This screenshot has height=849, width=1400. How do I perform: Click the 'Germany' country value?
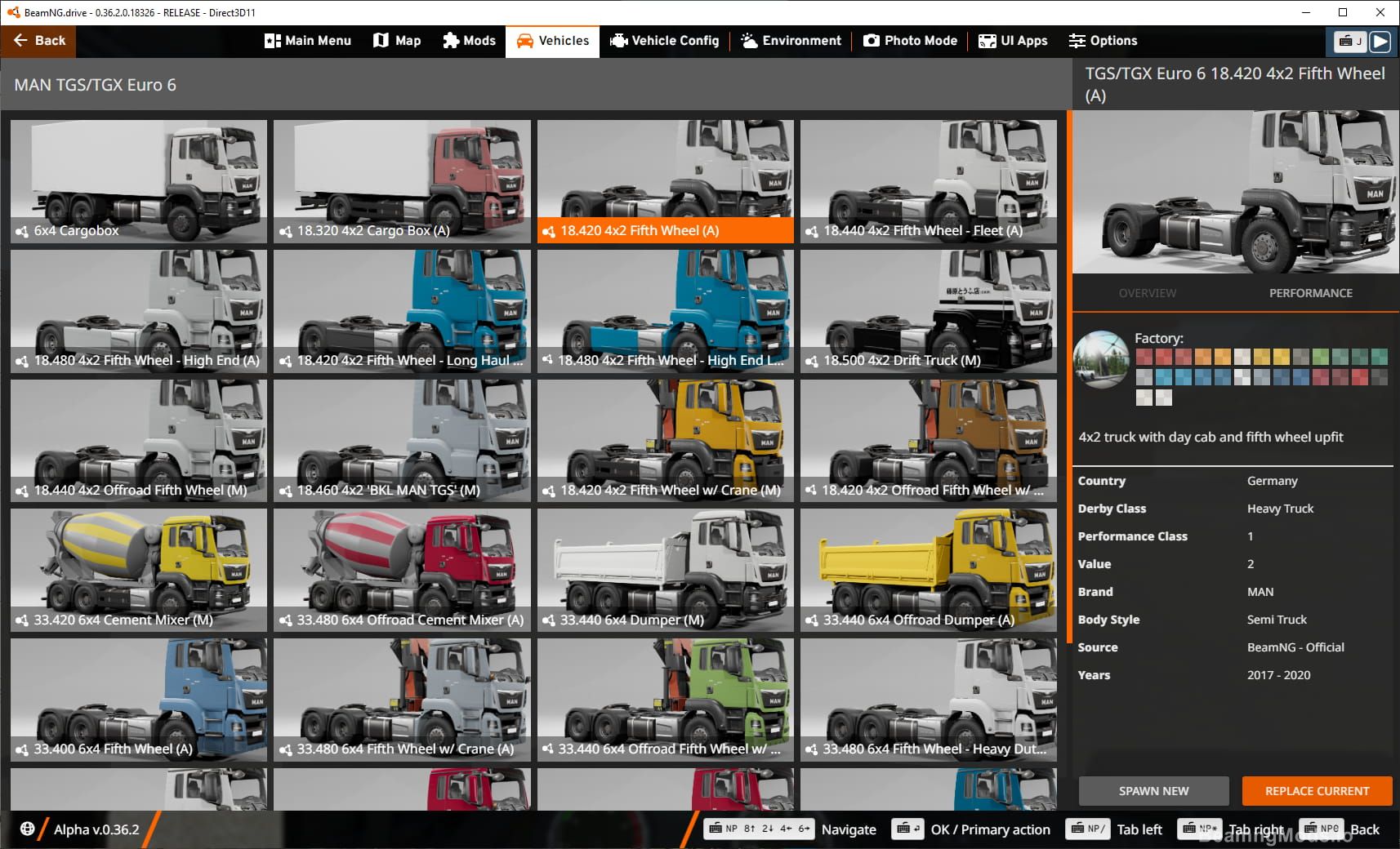[x=1272, y=481]
